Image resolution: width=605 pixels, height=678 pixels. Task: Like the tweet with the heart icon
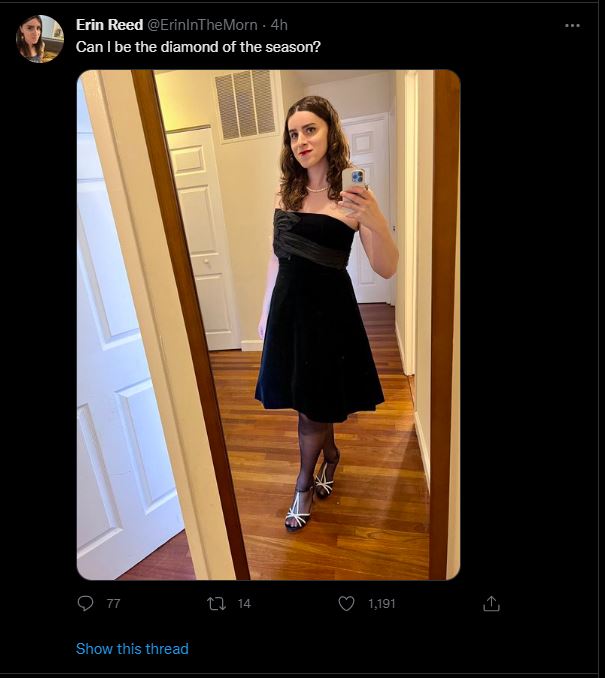point(346,603)
